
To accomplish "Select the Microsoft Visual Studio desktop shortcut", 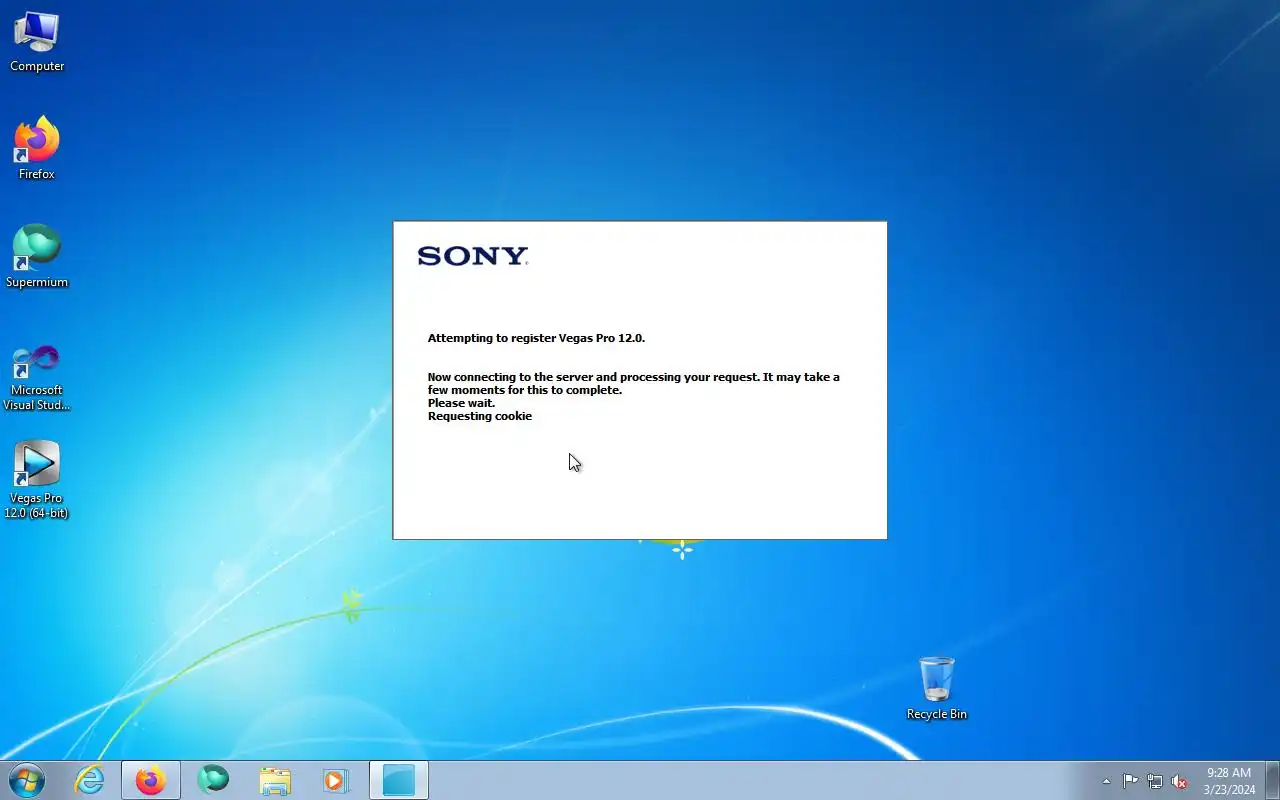I will (x=37, y=378).
